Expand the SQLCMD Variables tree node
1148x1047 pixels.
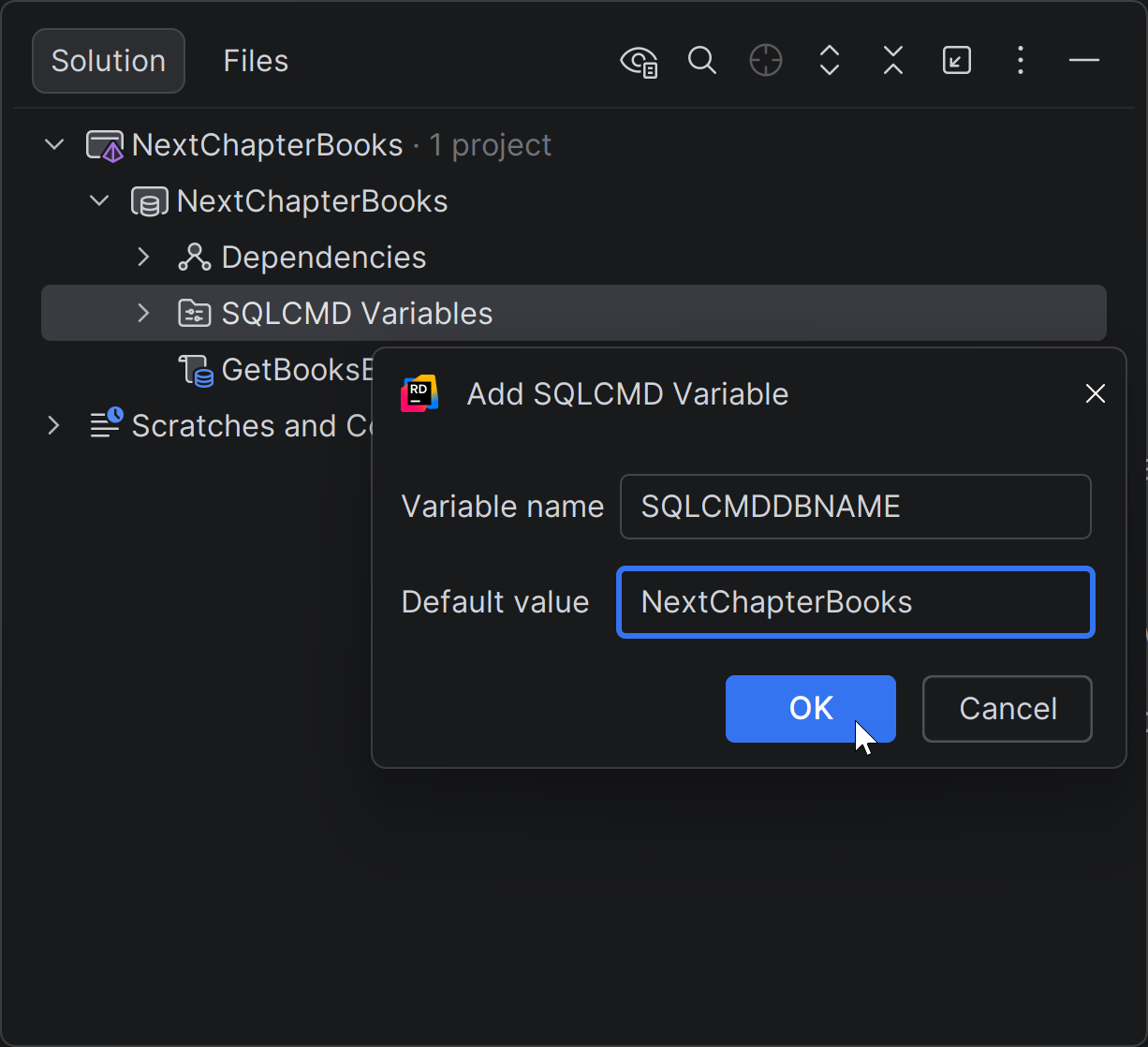coord(143,313)
